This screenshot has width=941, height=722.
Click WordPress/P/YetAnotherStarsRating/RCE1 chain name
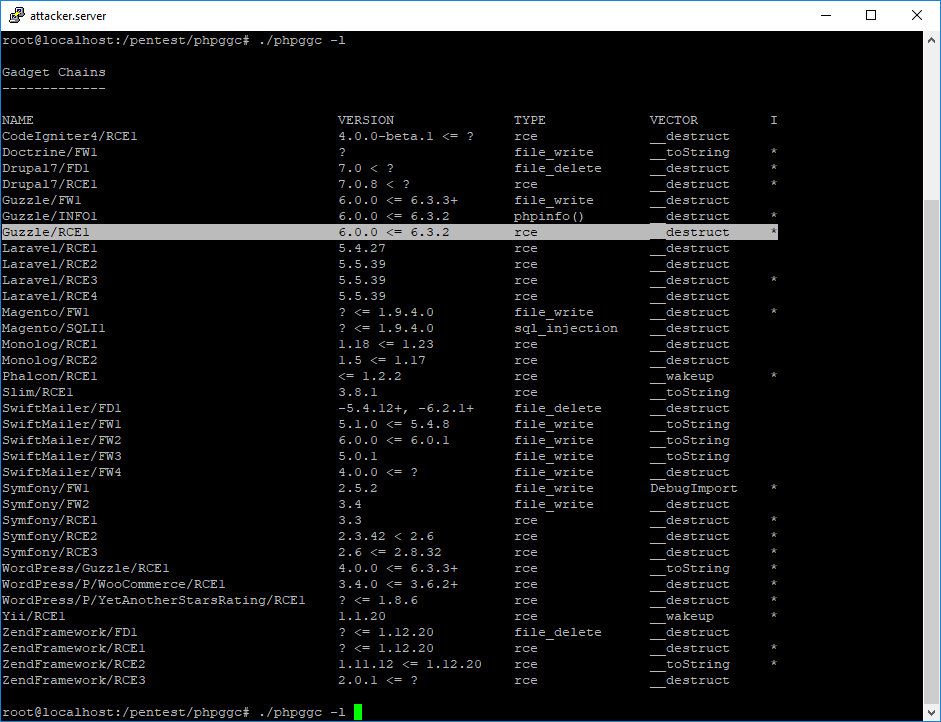pos(154,600)
